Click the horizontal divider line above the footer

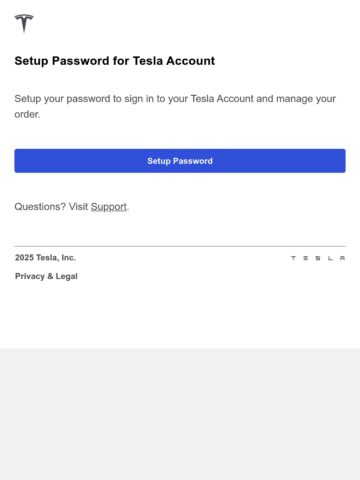click(180, 246)
